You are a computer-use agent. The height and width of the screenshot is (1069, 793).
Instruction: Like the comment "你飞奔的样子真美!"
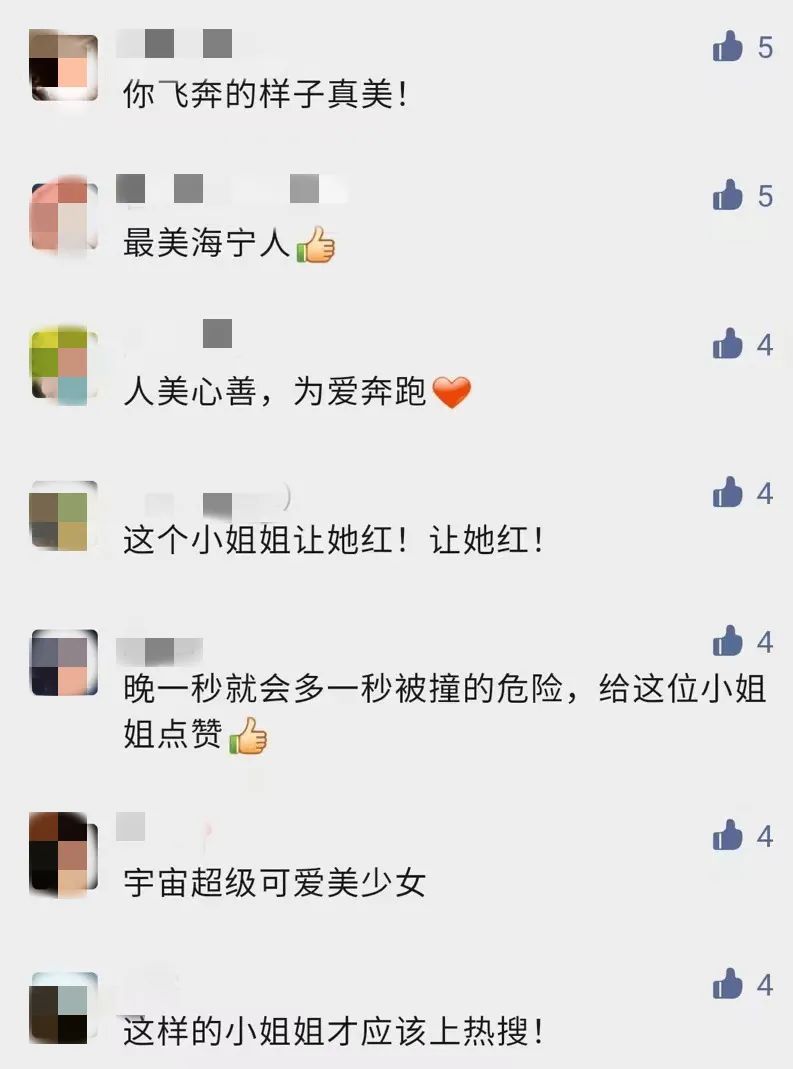coord(727,47)
